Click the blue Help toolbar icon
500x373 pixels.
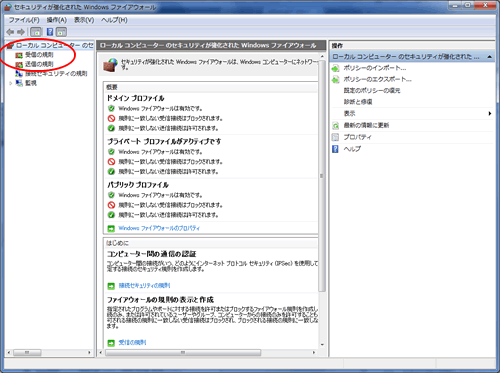coord(50,32)
